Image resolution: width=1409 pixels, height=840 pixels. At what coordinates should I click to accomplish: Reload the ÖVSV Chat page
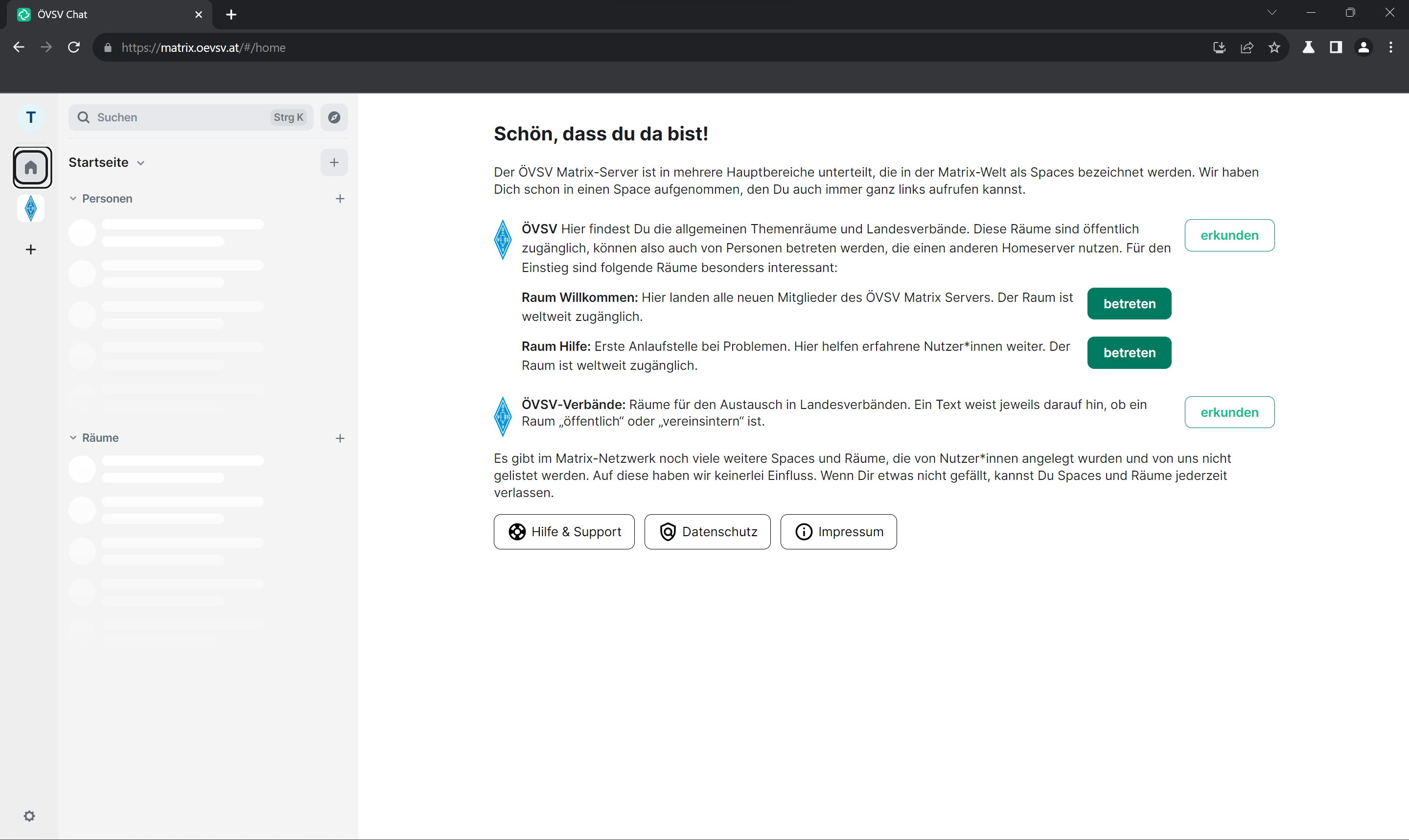73,47
